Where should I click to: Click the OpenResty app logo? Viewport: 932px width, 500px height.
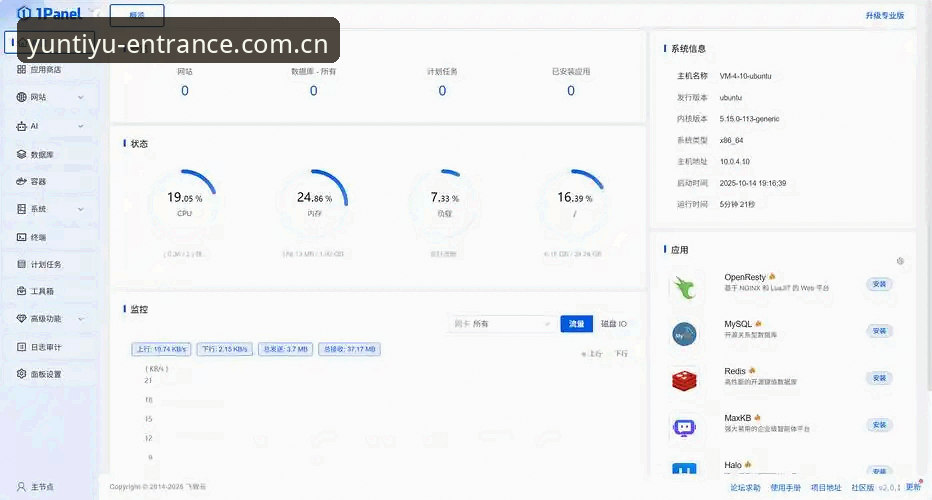[684, 287]
